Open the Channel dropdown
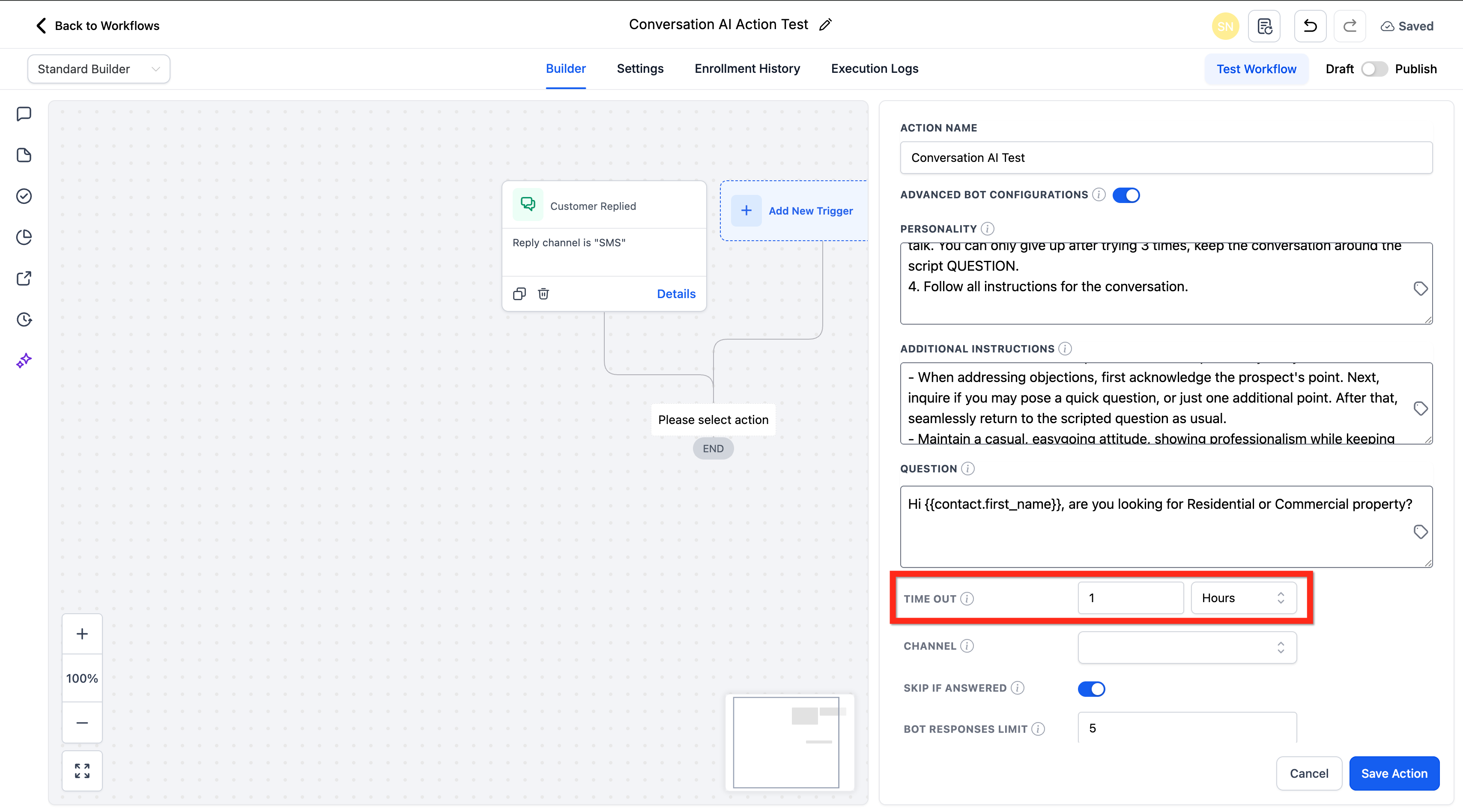The width and height of the screenshot is (1463, 812). [x=1187, y=647]
